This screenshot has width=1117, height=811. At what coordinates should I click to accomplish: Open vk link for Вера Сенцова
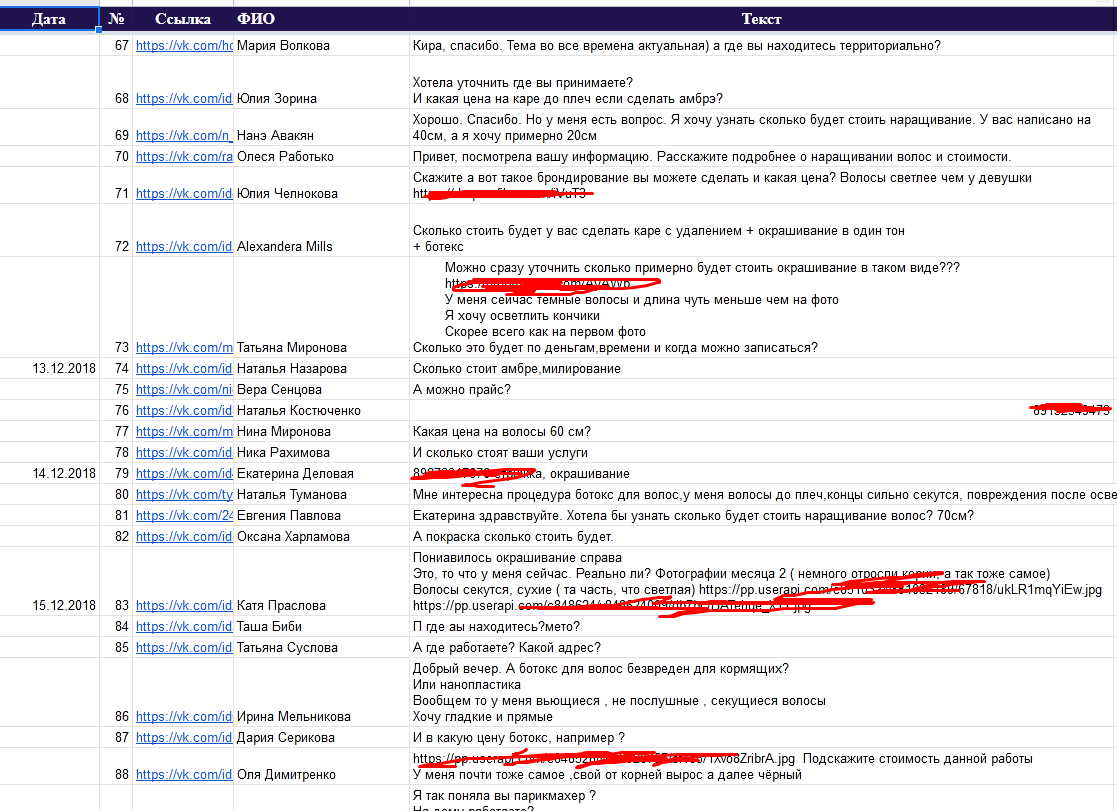click(185, 390)
